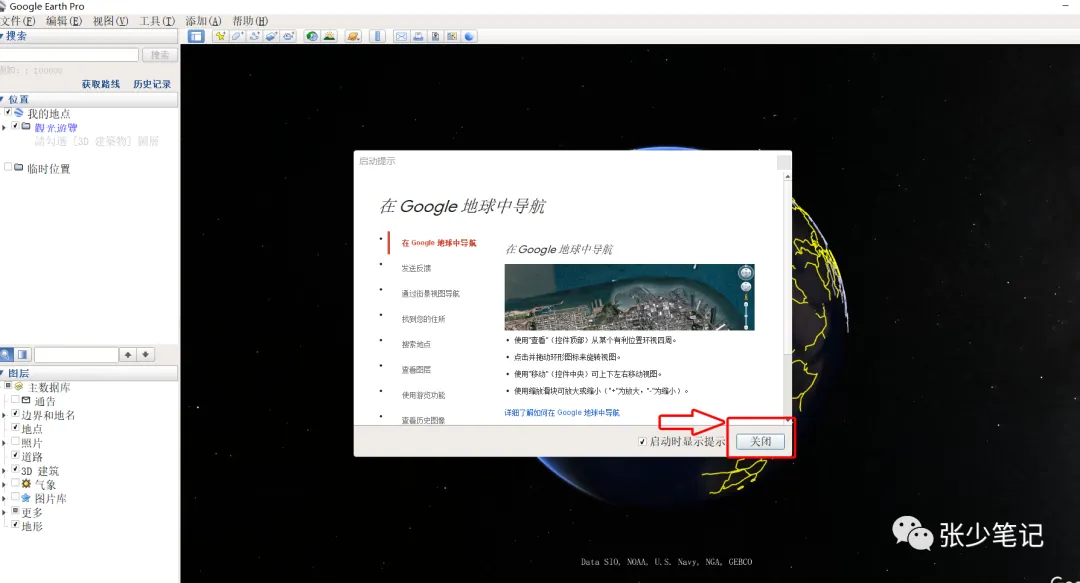Image resolution: width=1080 pixels, height=583 pixels.
Task: Open 详细了解如何在 Google 地球中导航 link
Action: [562, 412]
